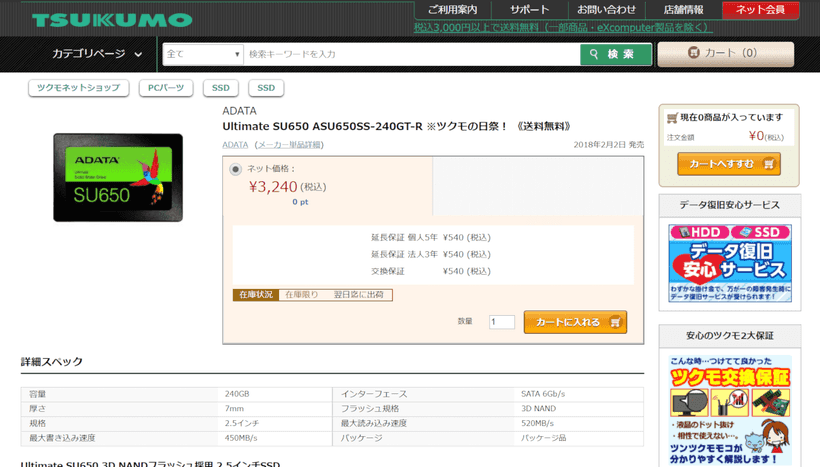820x467 pixels.
Task: Click 詳細スペック section heading
Action: pos(52,362)
